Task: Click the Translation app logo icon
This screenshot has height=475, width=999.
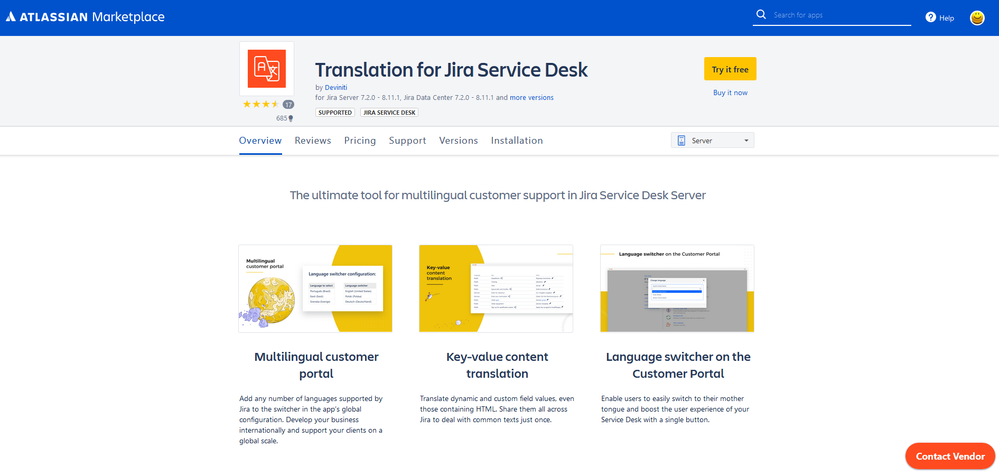Action: coord(266,69)
